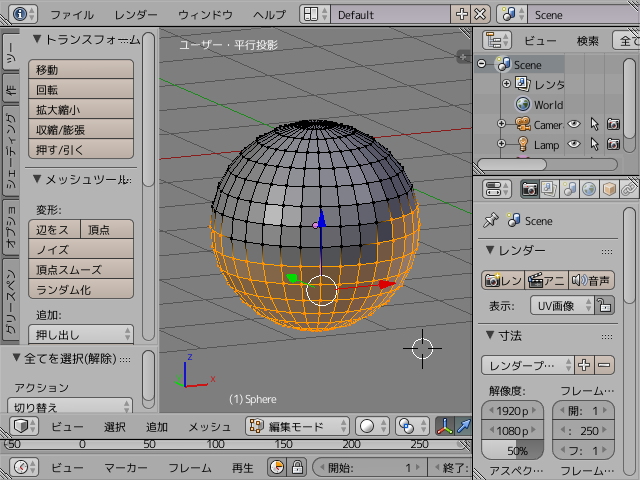Click the 移動 button
The image size is (640, 480).
(81, 69)
